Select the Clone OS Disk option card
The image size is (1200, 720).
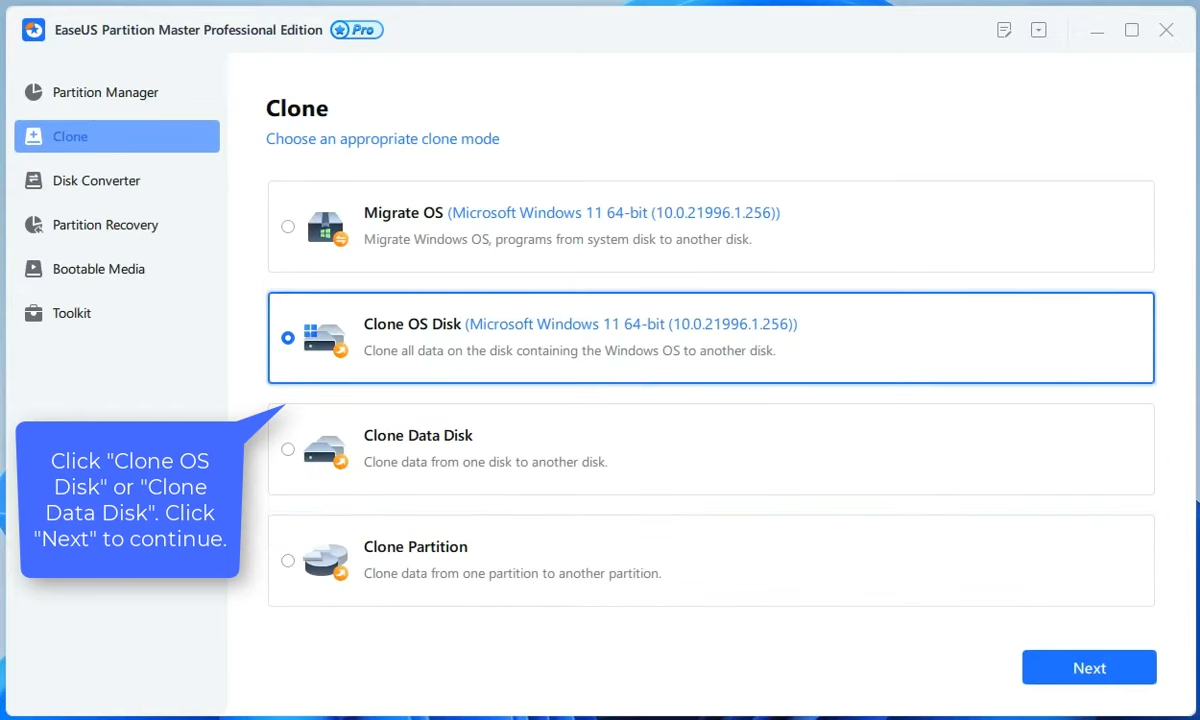tap(711, 337)
